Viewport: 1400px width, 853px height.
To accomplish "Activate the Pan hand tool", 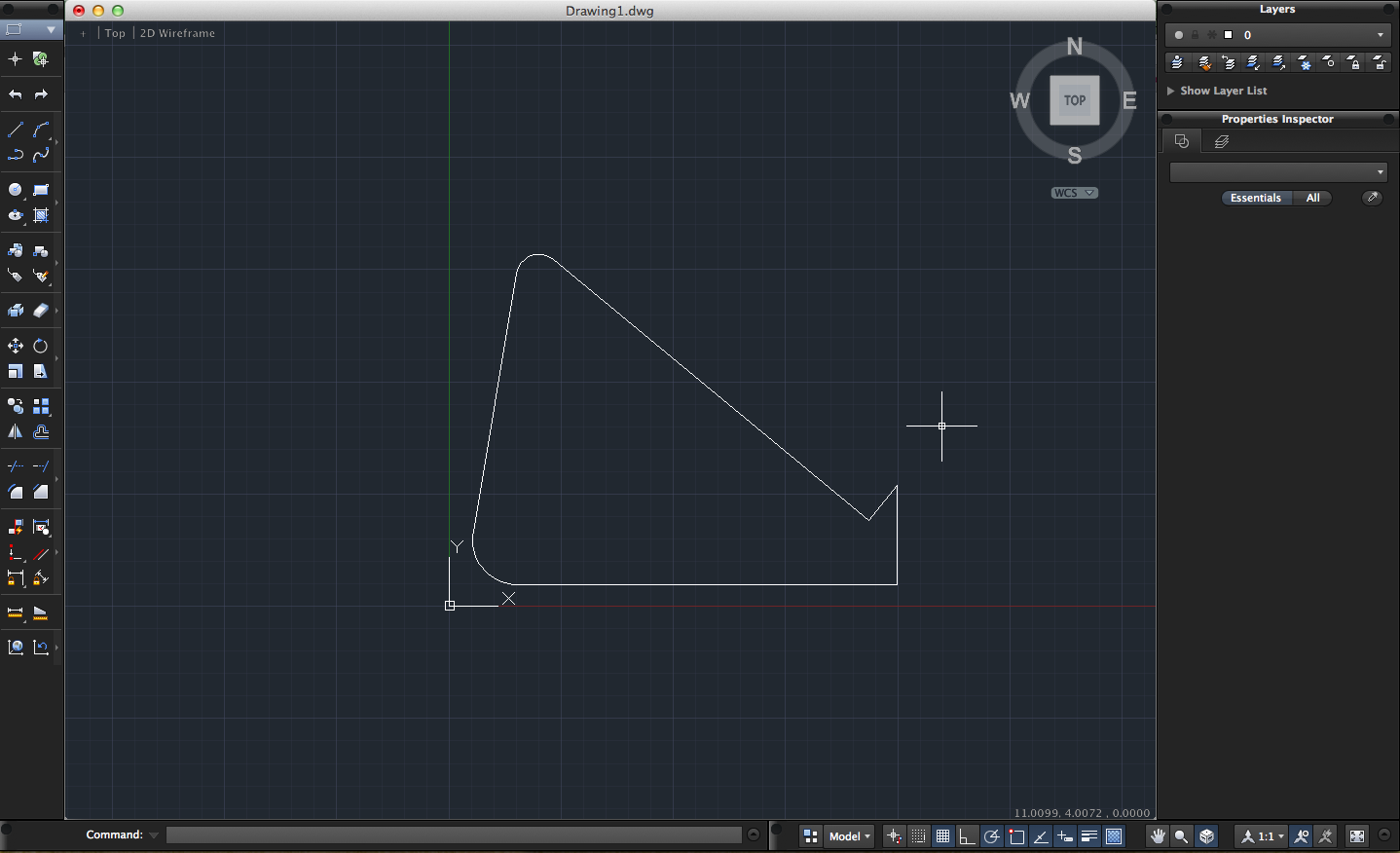I will tap(1158, 836).
